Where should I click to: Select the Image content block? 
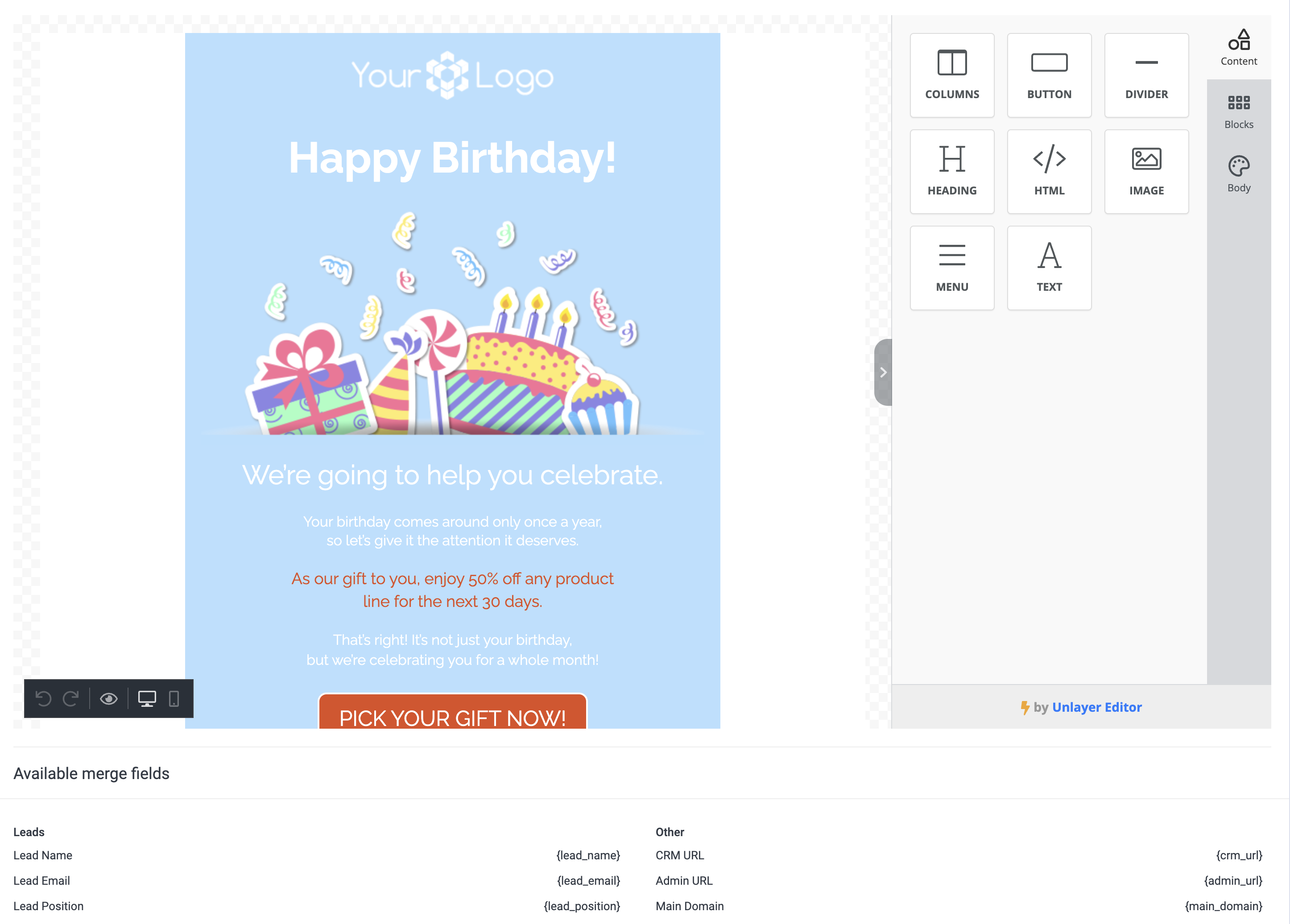click(x=1146, y=172)
